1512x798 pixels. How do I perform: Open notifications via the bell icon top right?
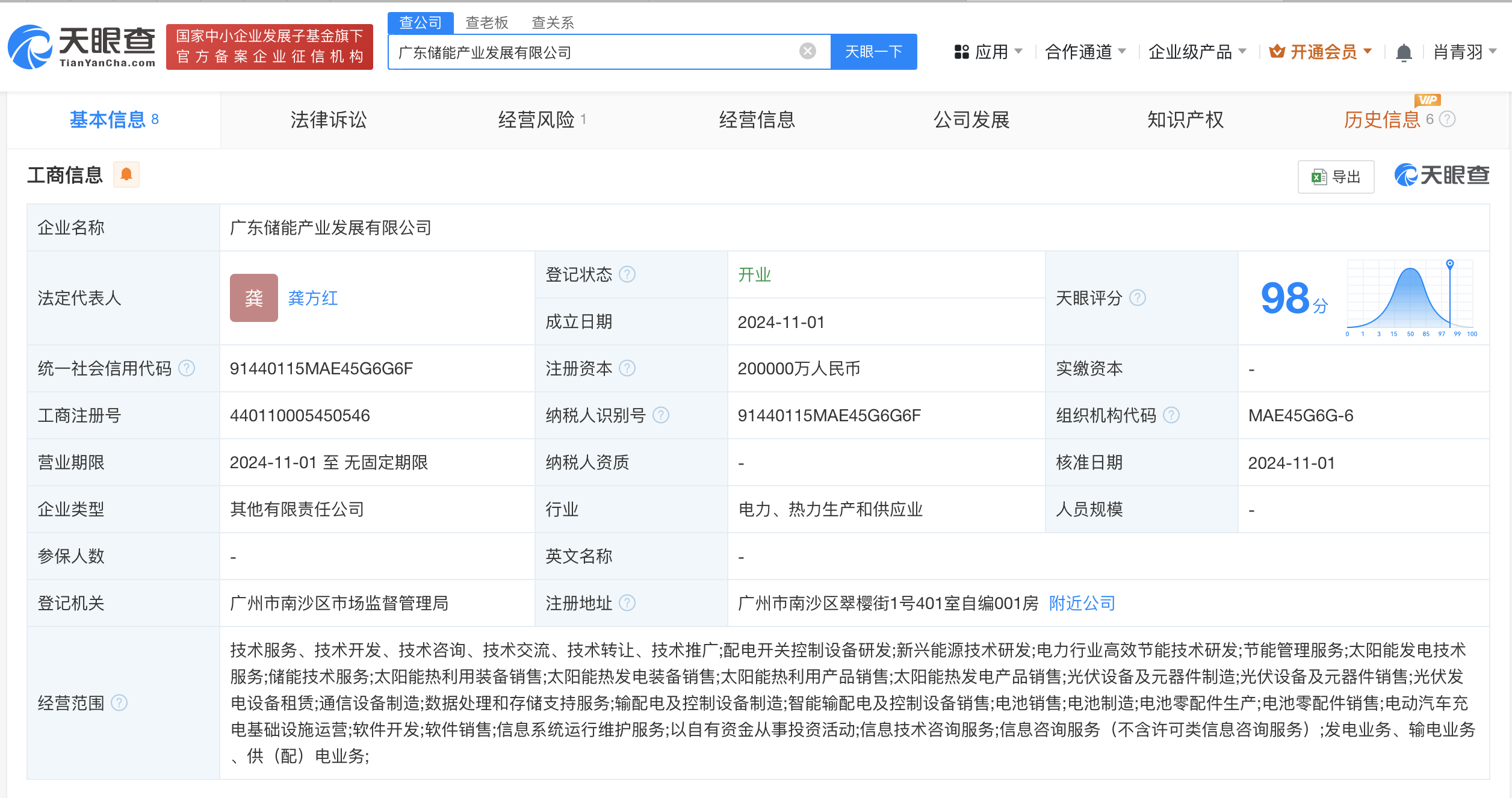tap(1405, 52)
